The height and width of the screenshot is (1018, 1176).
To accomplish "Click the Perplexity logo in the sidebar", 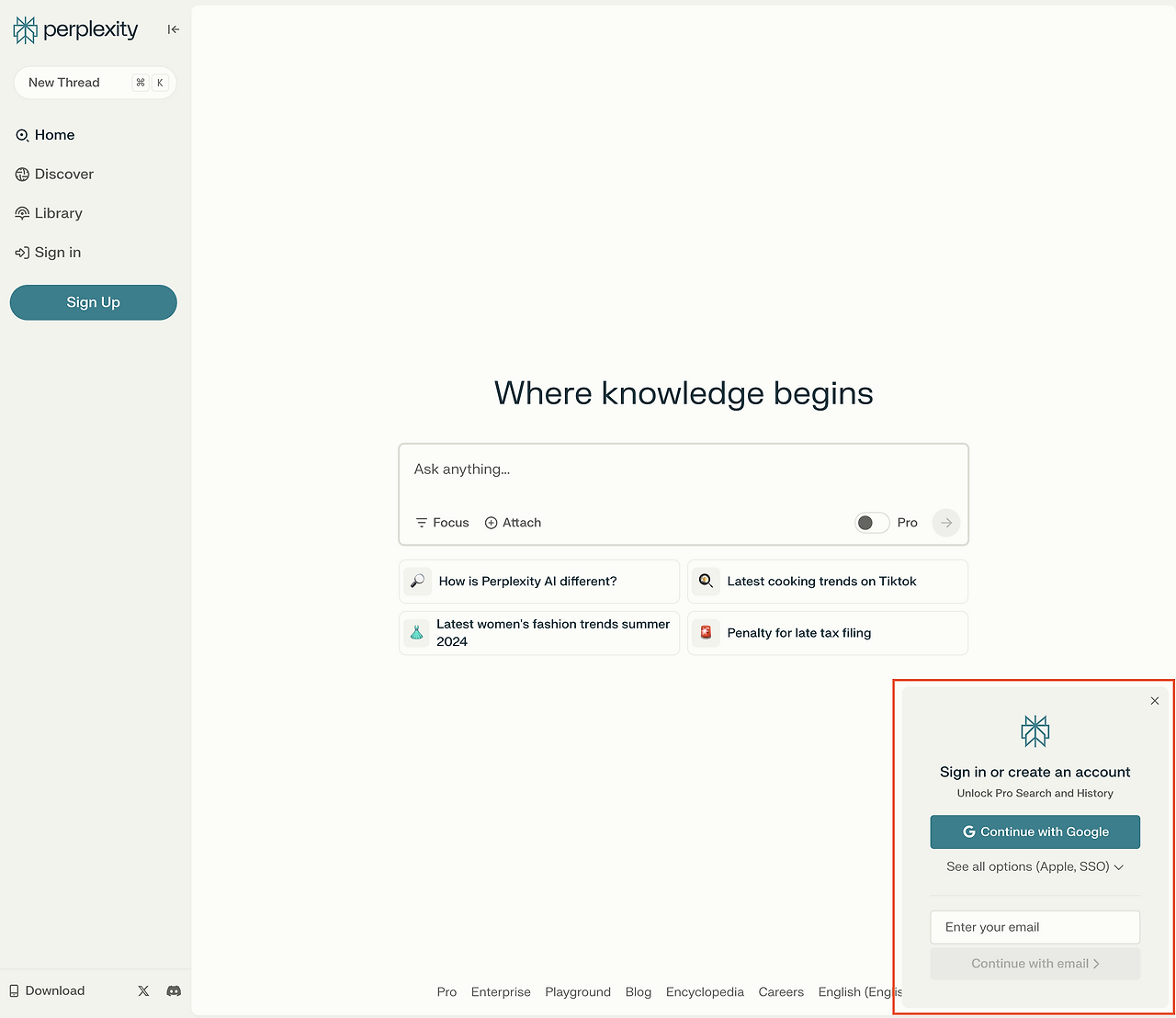I will pos(75,29).
